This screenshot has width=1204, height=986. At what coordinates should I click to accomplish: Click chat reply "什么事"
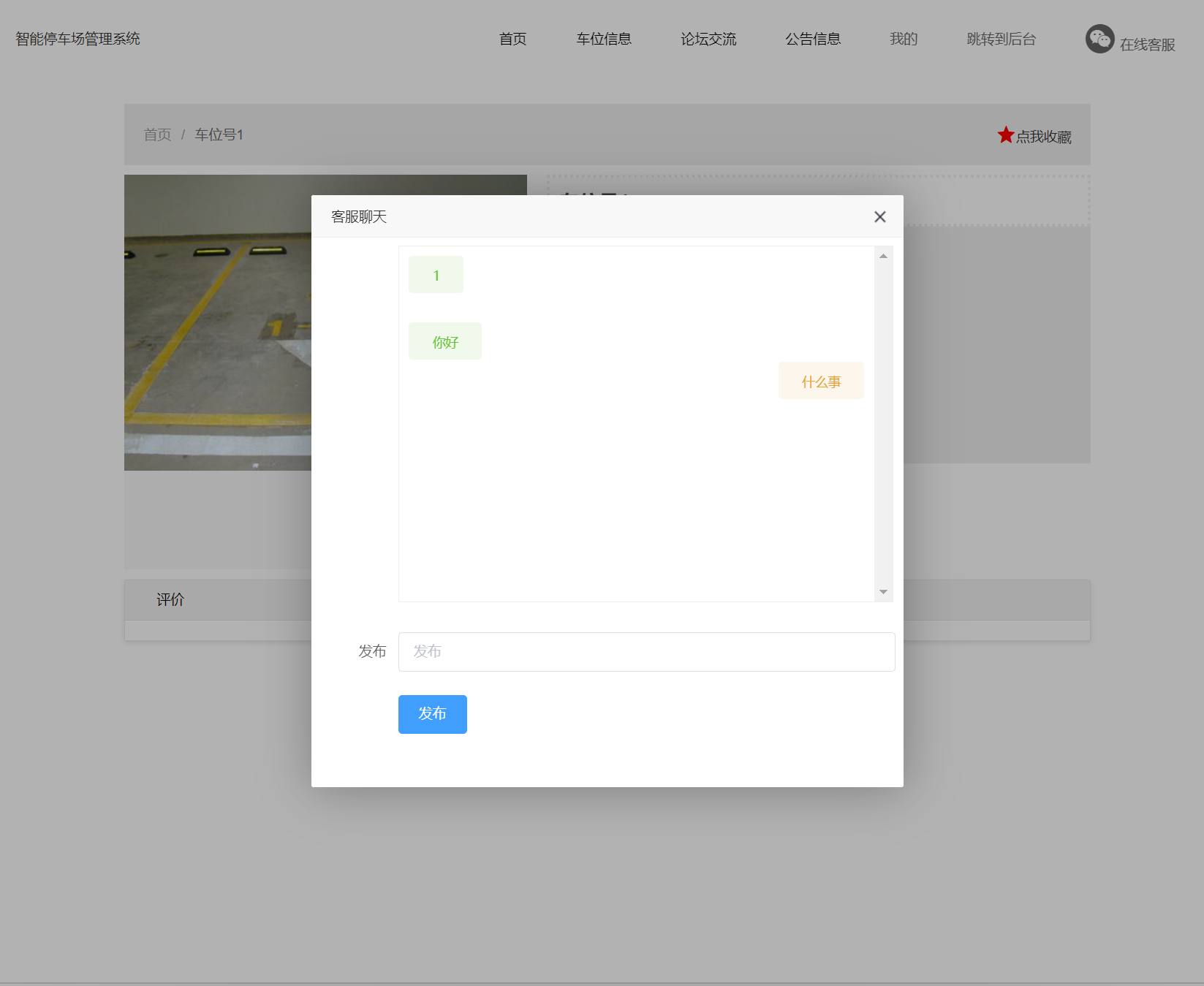click(x=821, y=381)
